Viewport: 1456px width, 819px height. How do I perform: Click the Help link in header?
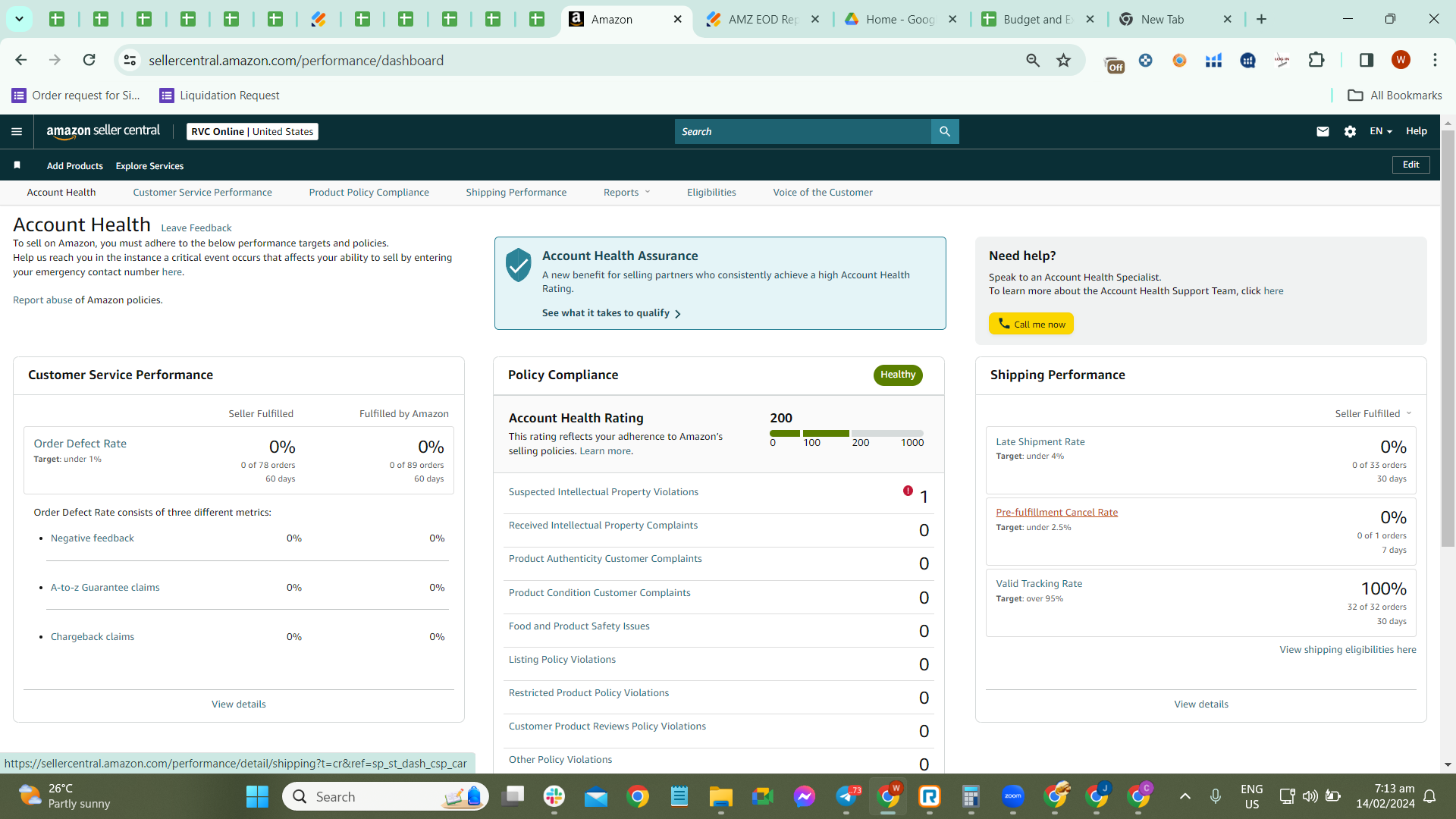click(1417, 131)
